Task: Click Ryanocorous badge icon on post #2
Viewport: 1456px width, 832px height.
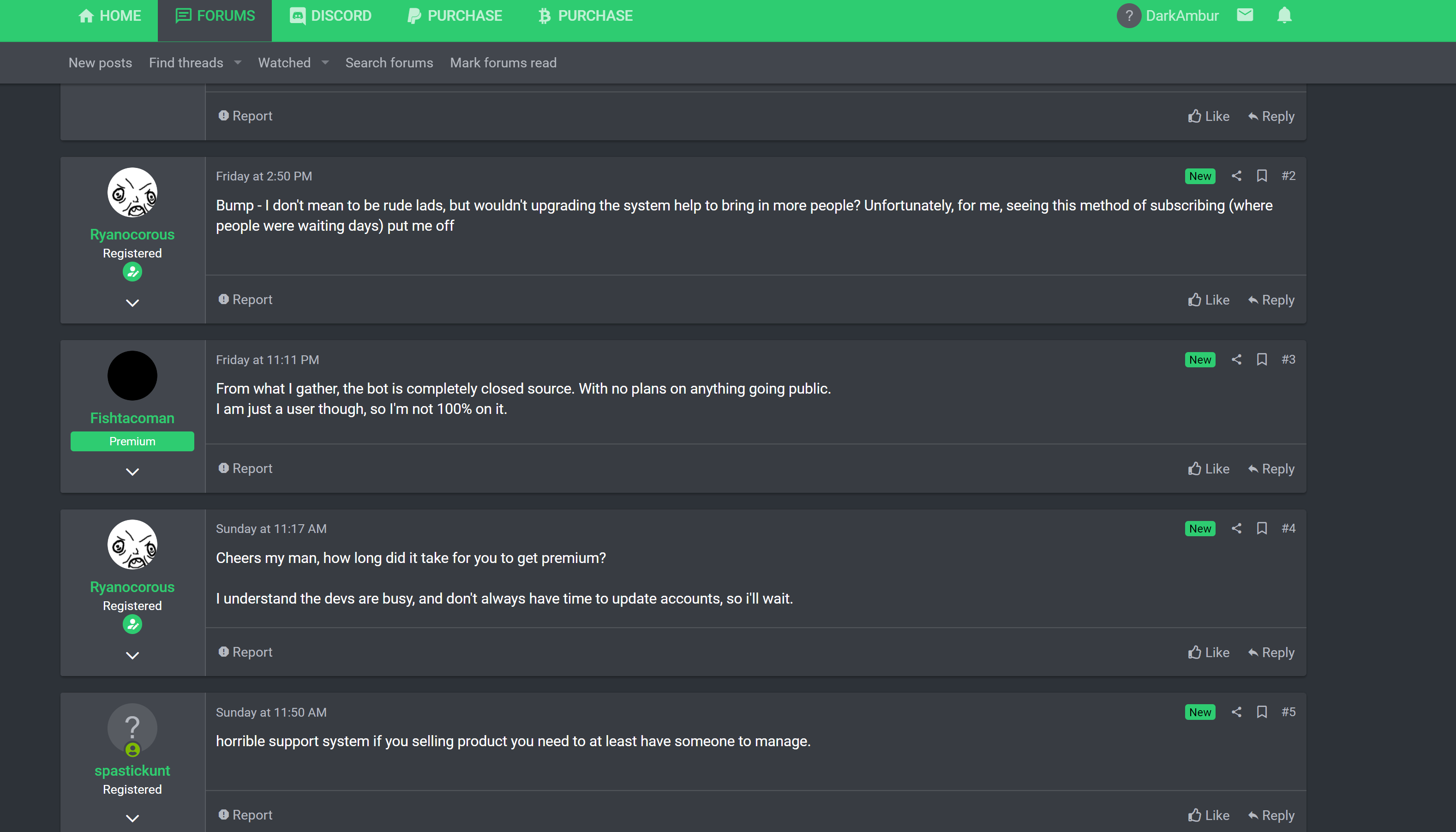Action: pyautogui.click(x=132, y=272)
